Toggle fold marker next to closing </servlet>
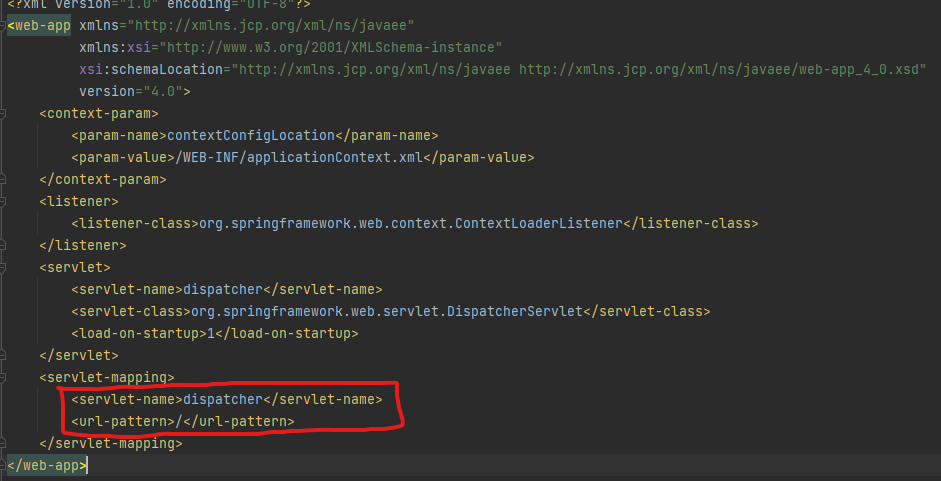 tap(2, 355)
